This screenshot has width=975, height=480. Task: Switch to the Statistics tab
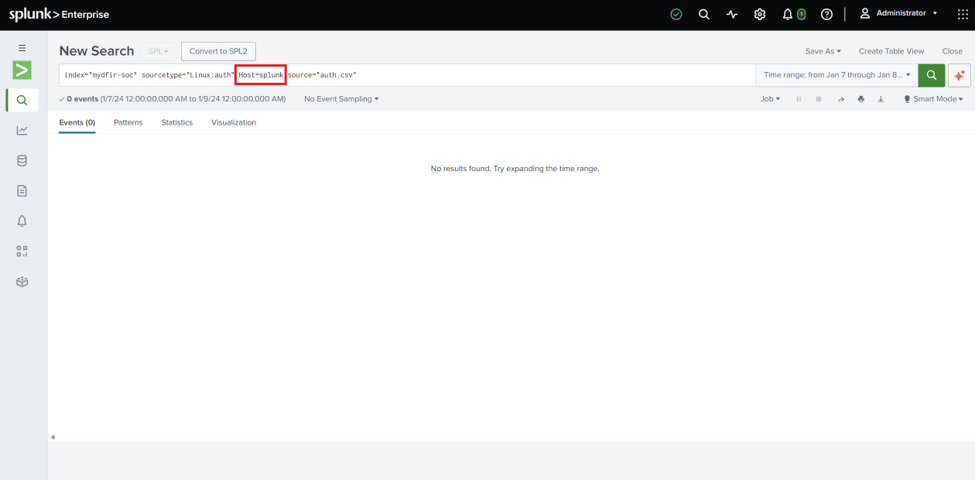tap(177, 122)
